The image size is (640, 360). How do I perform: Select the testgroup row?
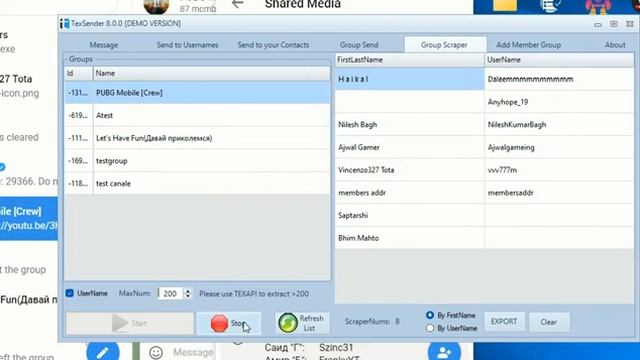(x=198, y=161)
